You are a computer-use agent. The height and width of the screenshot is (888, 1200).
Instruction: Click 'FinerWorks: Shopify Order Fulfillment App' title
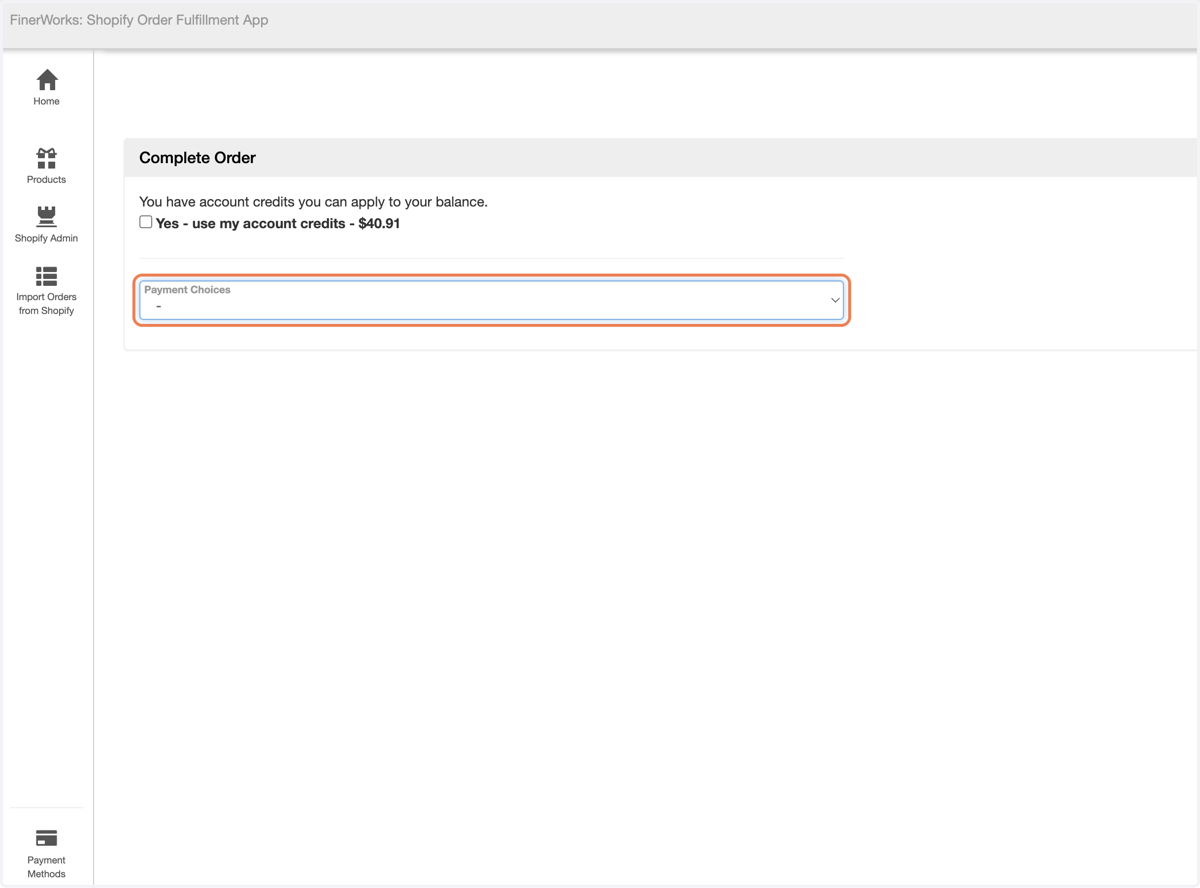point(139,20)
